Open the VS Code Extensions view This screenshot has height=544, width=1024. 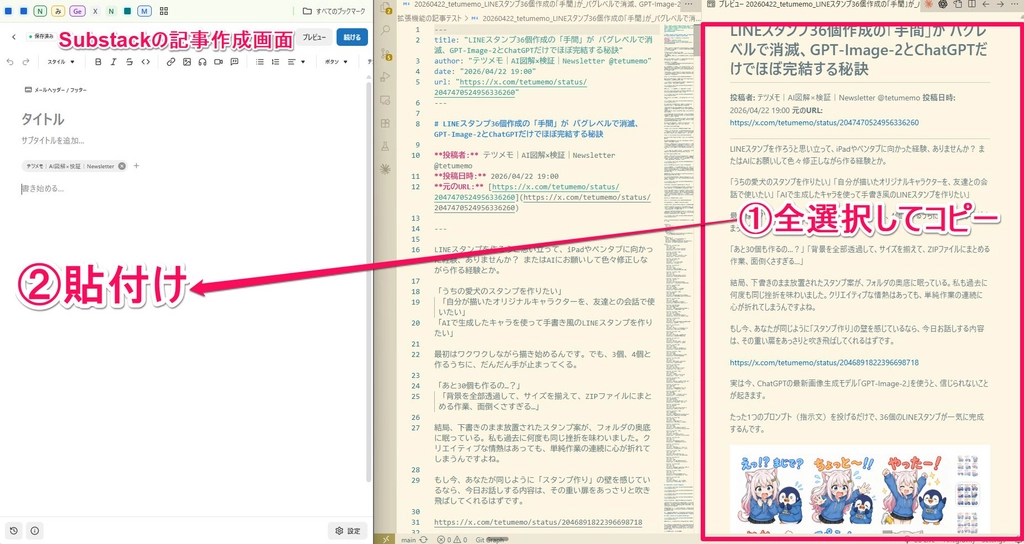tap(386, 123)
